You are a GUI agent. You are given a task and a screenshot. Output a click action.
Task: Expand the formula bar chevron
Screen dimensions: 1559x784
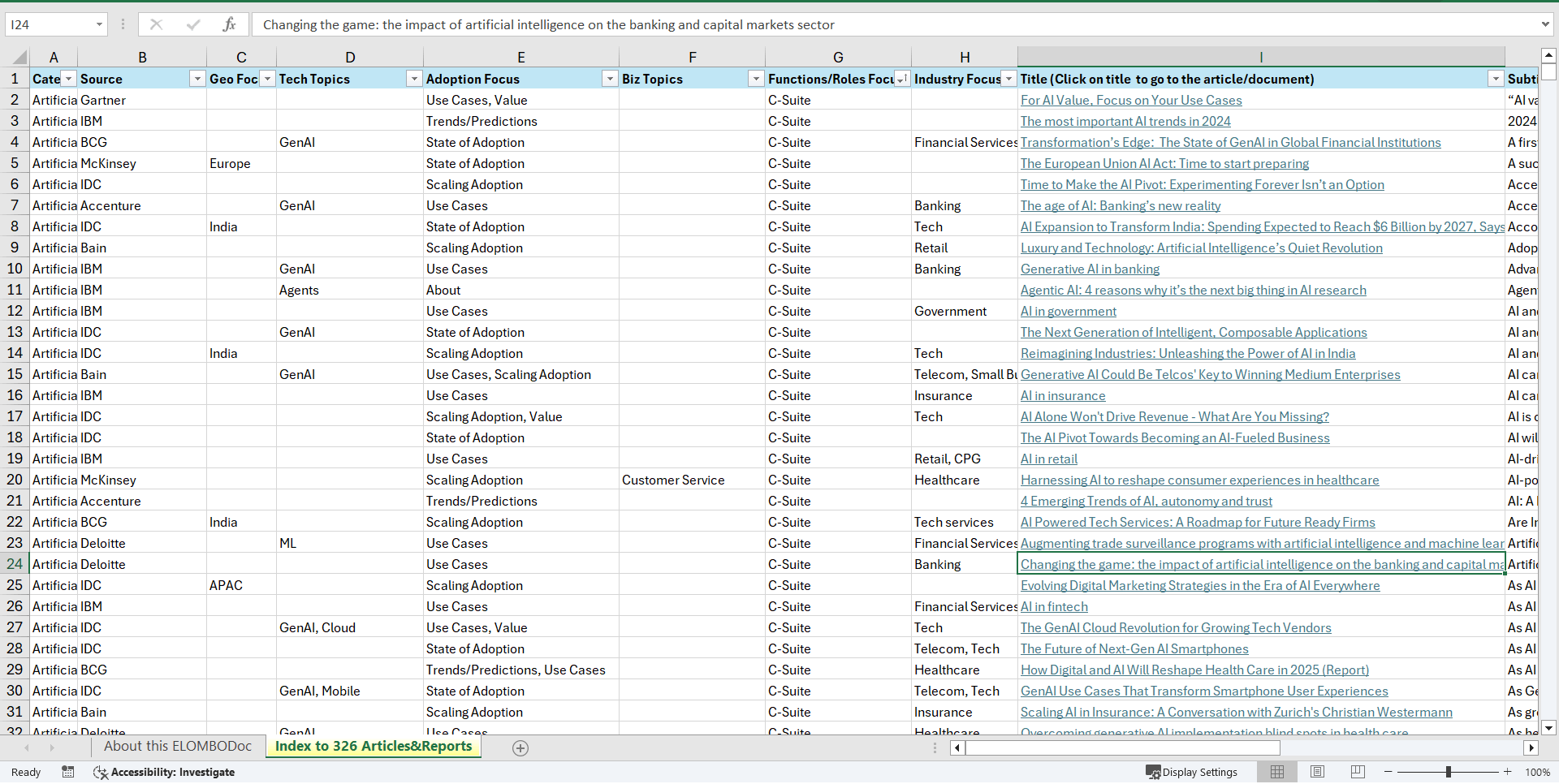click(x=1544, y=24)
